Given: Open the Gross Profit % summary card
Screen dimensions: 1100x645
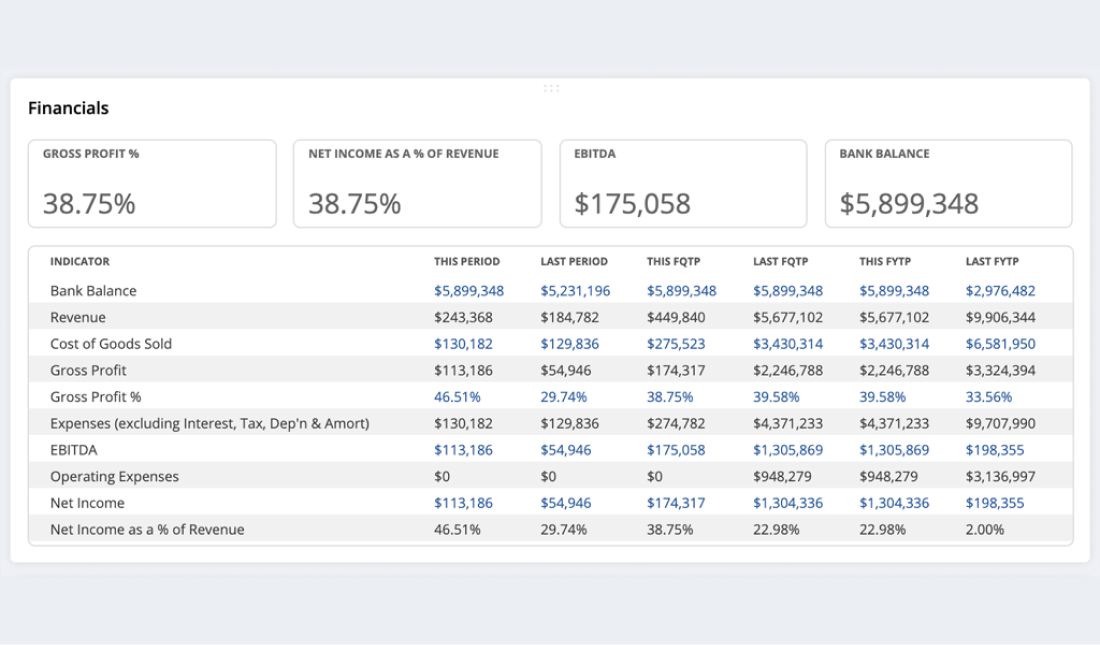Looking at the screenshot, I should click(x=152, y=184).
